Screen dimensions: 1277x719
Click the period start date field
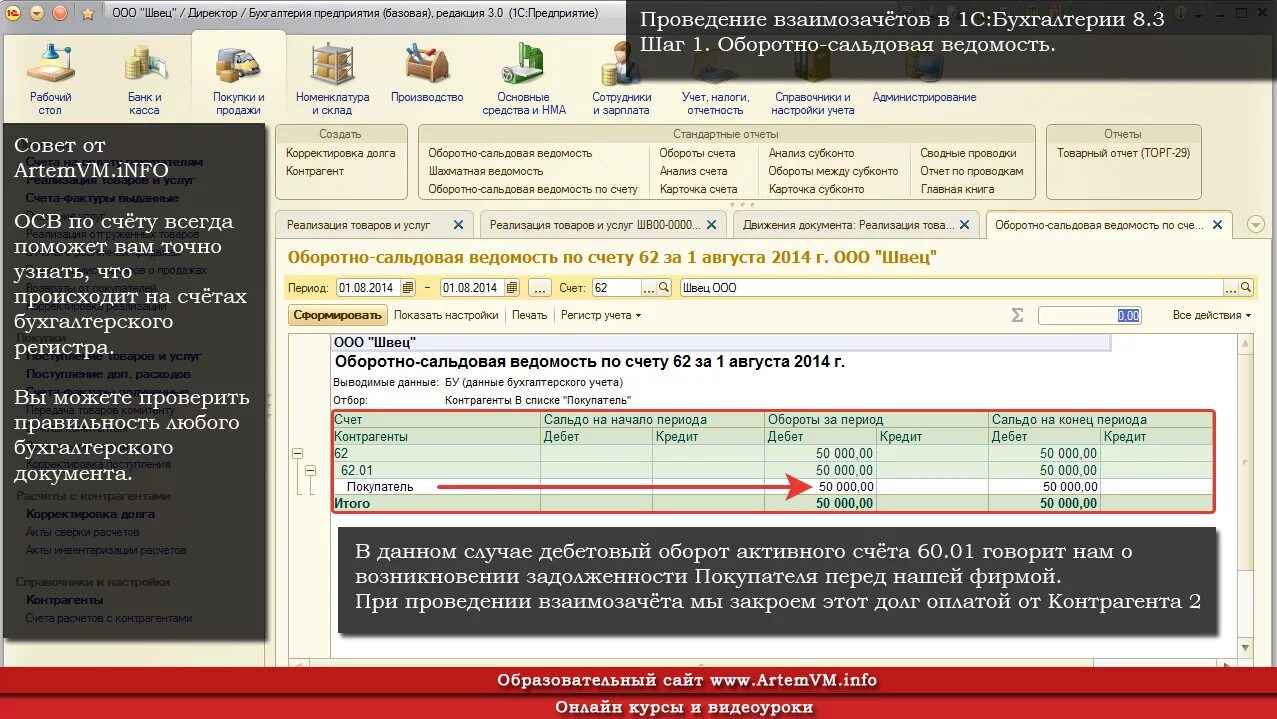coord(368,288)
